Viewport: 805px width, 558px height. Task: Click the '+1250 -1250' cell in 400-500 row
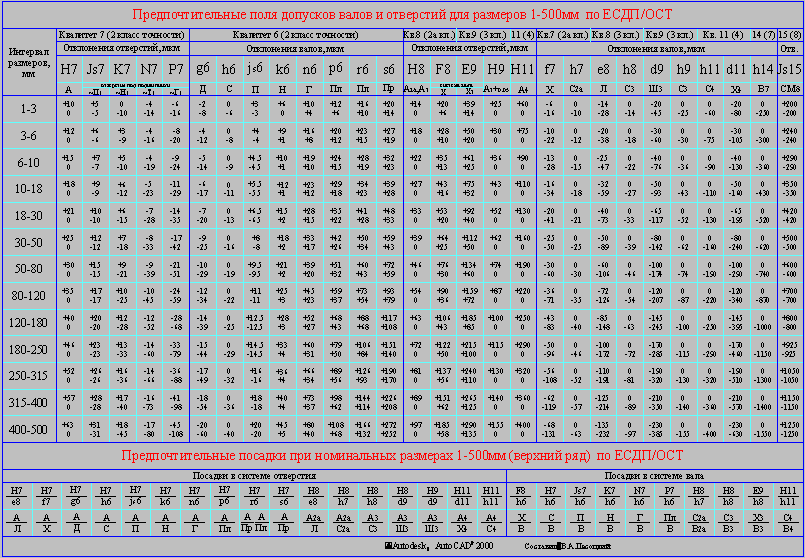(x=790, y=429)
